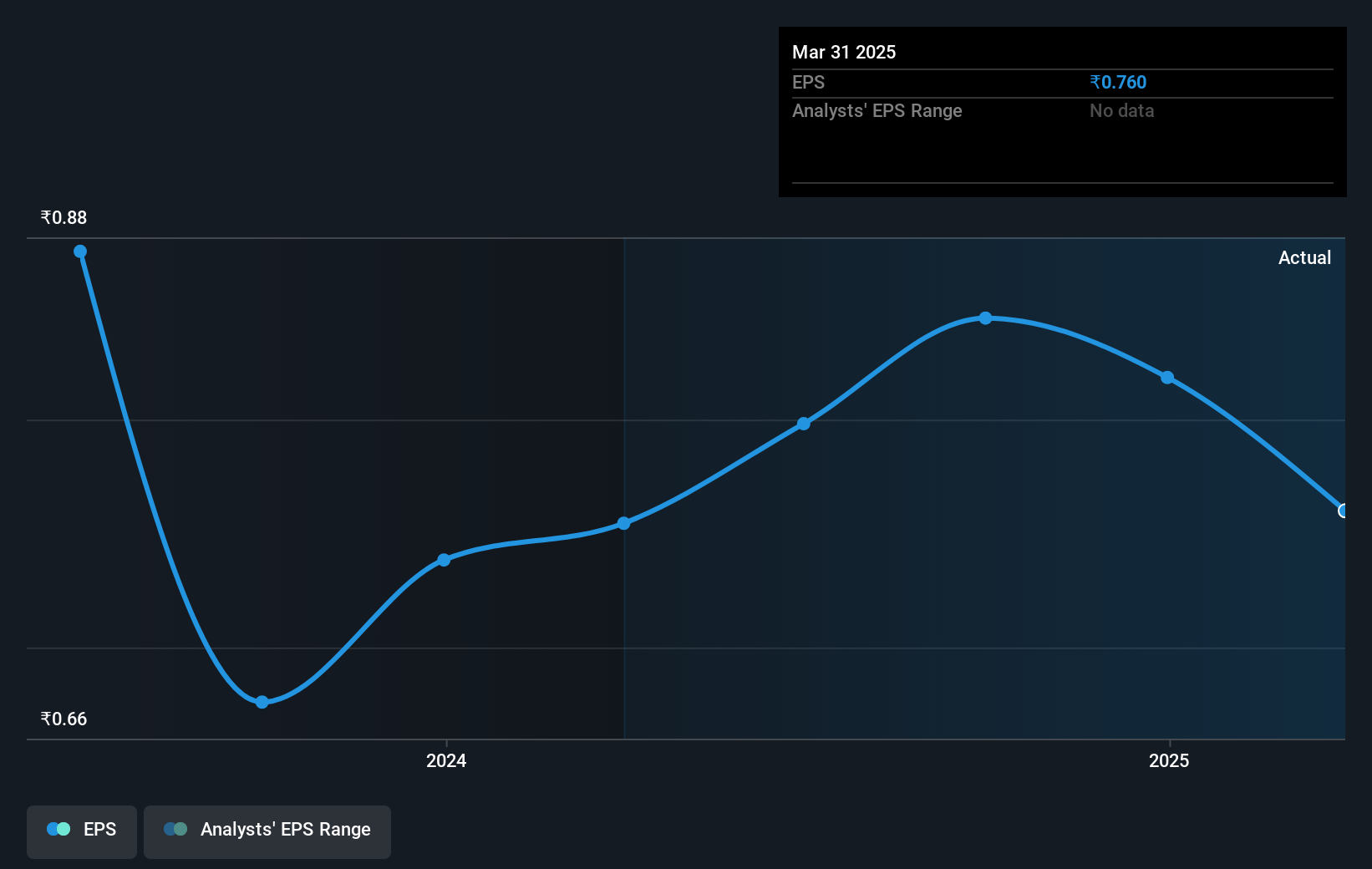Select the EPS point at the Actual region boundary
This screenshot has width=1372, height=869.
click(x=624, y=523)
